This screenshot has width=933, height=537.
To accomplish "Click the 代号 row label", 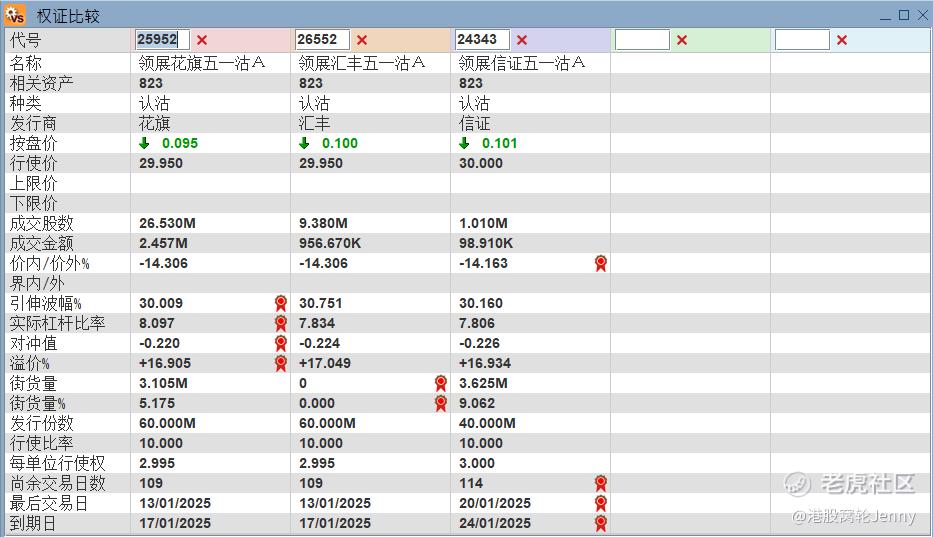I will point(25,40).
